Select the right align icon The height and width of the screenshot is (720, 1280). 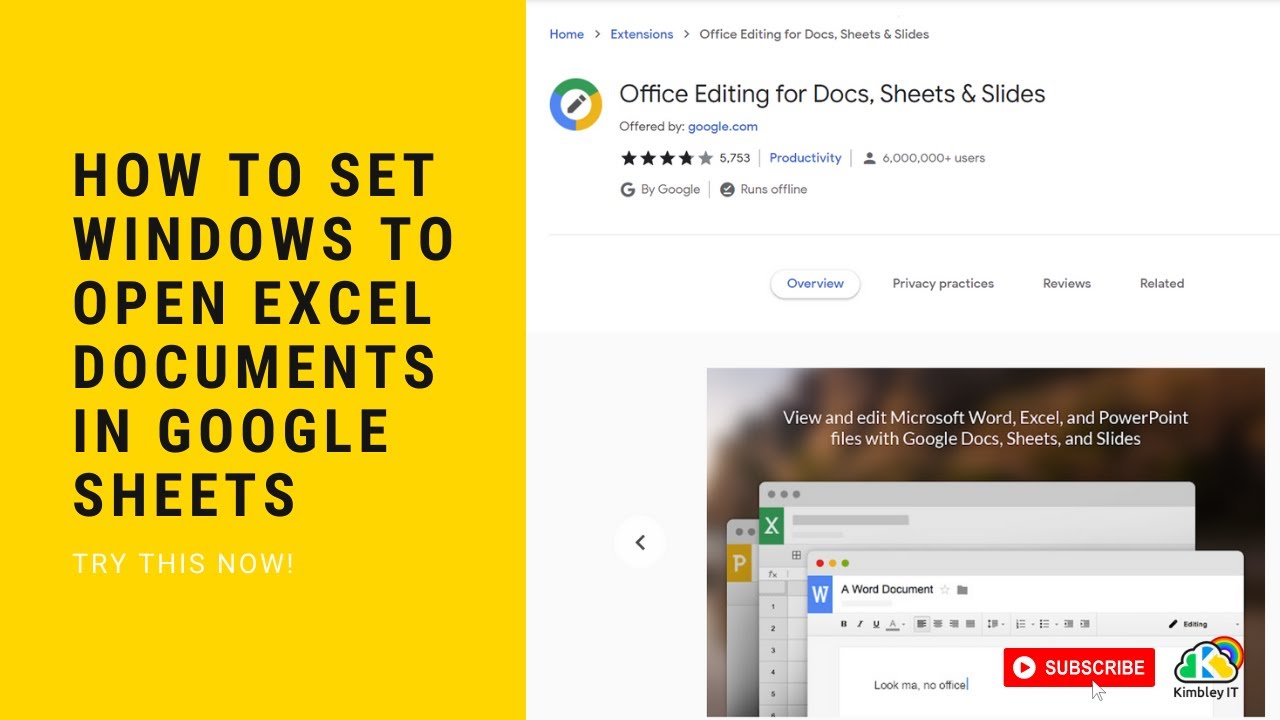954,624
